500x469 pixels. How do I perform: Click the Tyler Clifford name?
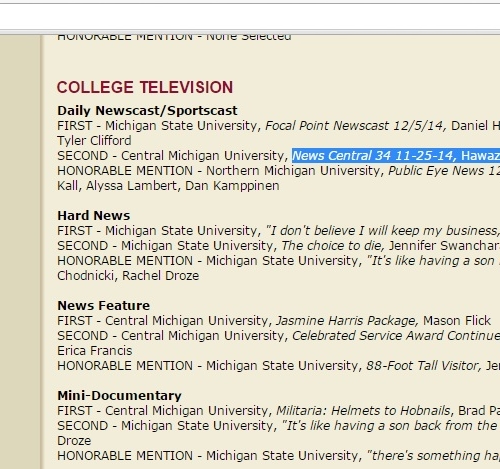(x=94, y=141)
